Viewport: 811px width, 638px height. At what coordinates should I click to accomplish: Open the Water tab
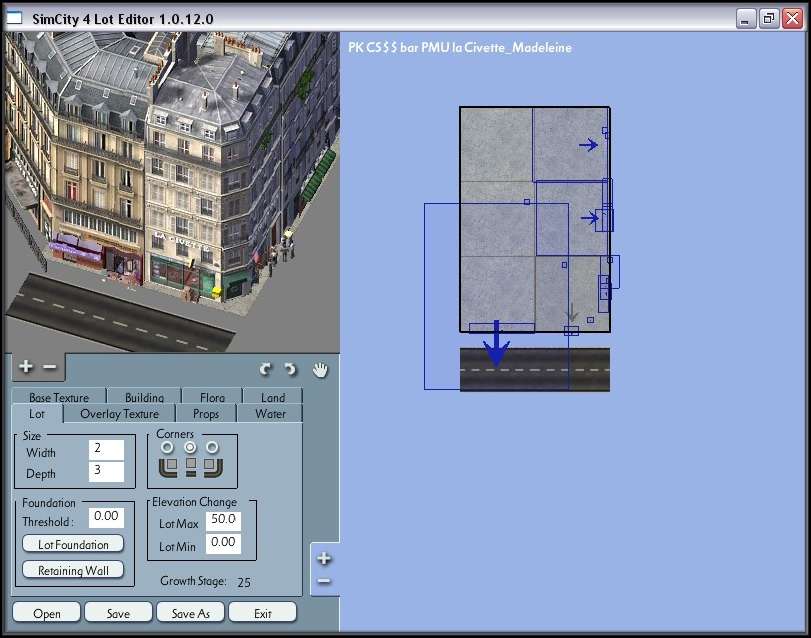270,414
